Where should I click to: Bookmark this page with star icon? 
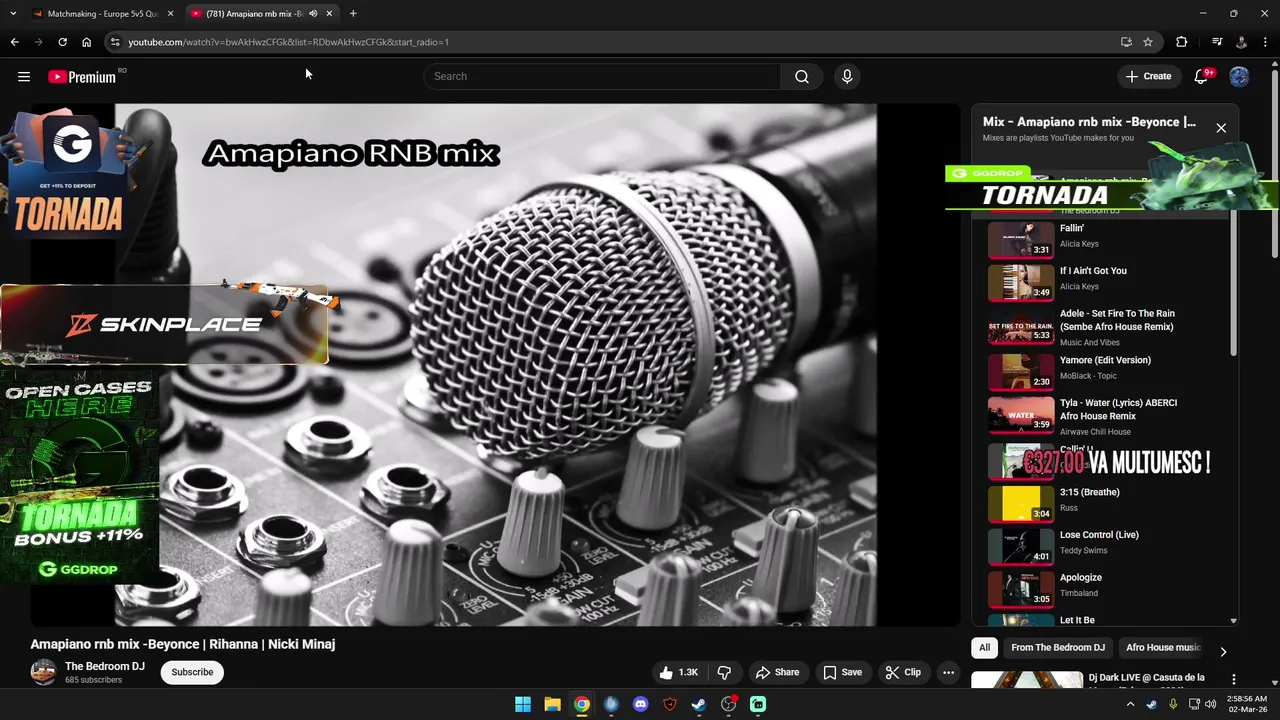point(1148,42)
